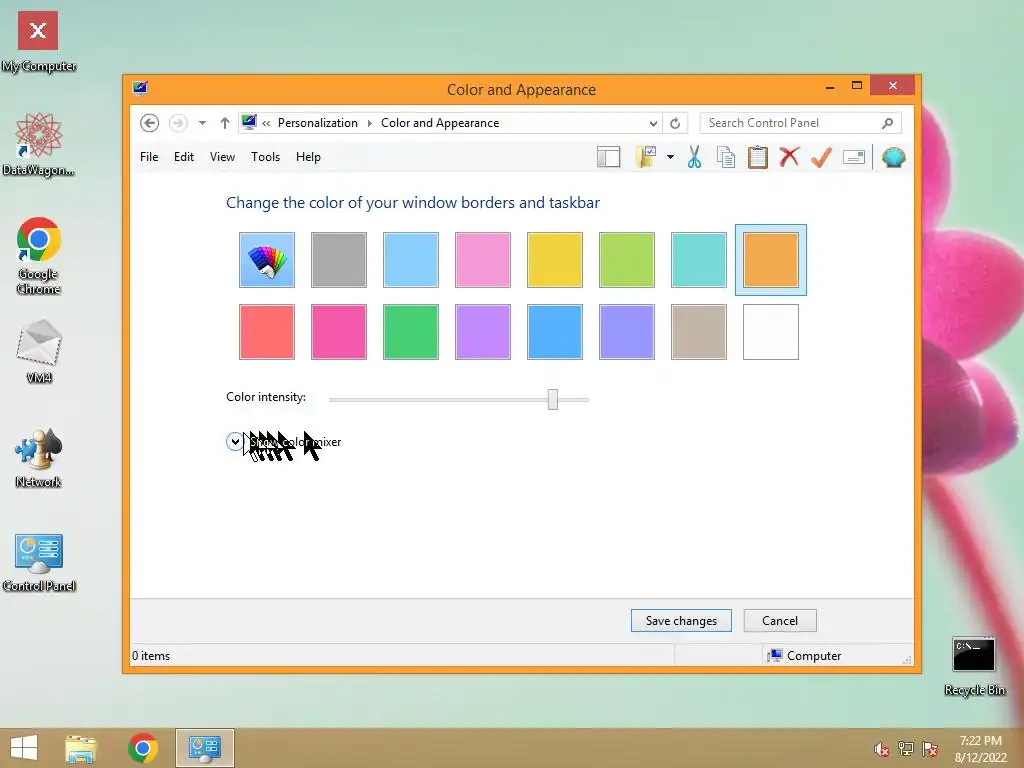Open the Help menu
This screenshot has height=768, width=1024.
tap(308, 157)
